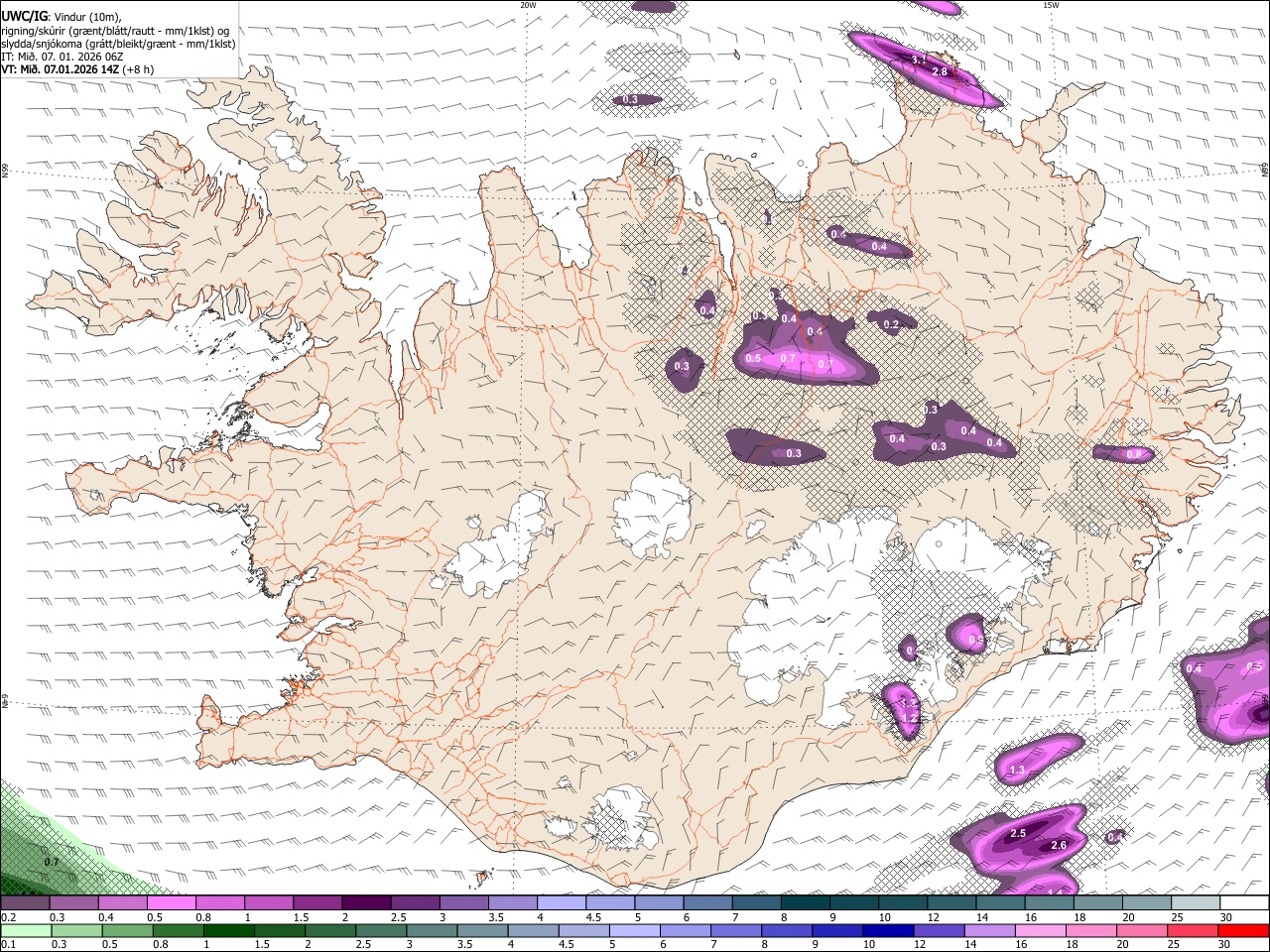Click the "VT: Mið. 07.01.2026 14Z" valid time
The height and width of the screenshot is (952, 1270).
tap(62, 69)
